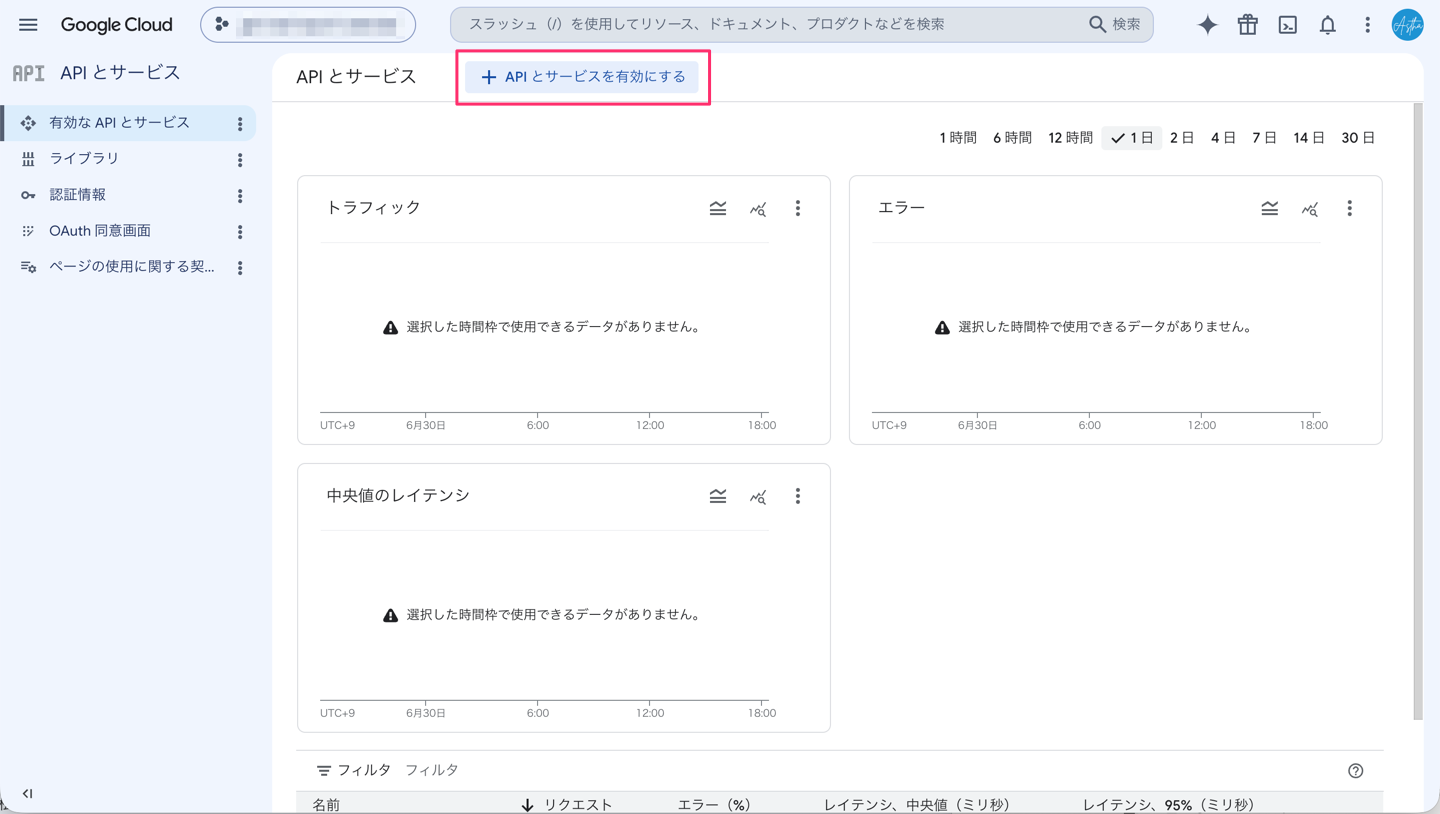Select the 6 時間 time range
Screen dimensions: 1440x814
[1012, 138]
